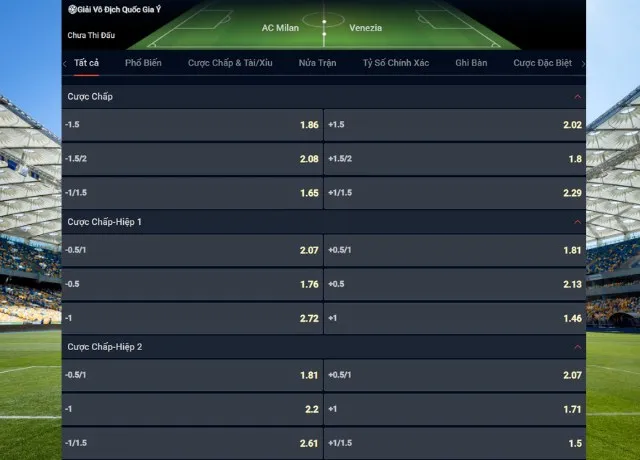The image size is (640, 460).
Task: Switch to the Phổ Biến tab
Action: coord(144,63)
